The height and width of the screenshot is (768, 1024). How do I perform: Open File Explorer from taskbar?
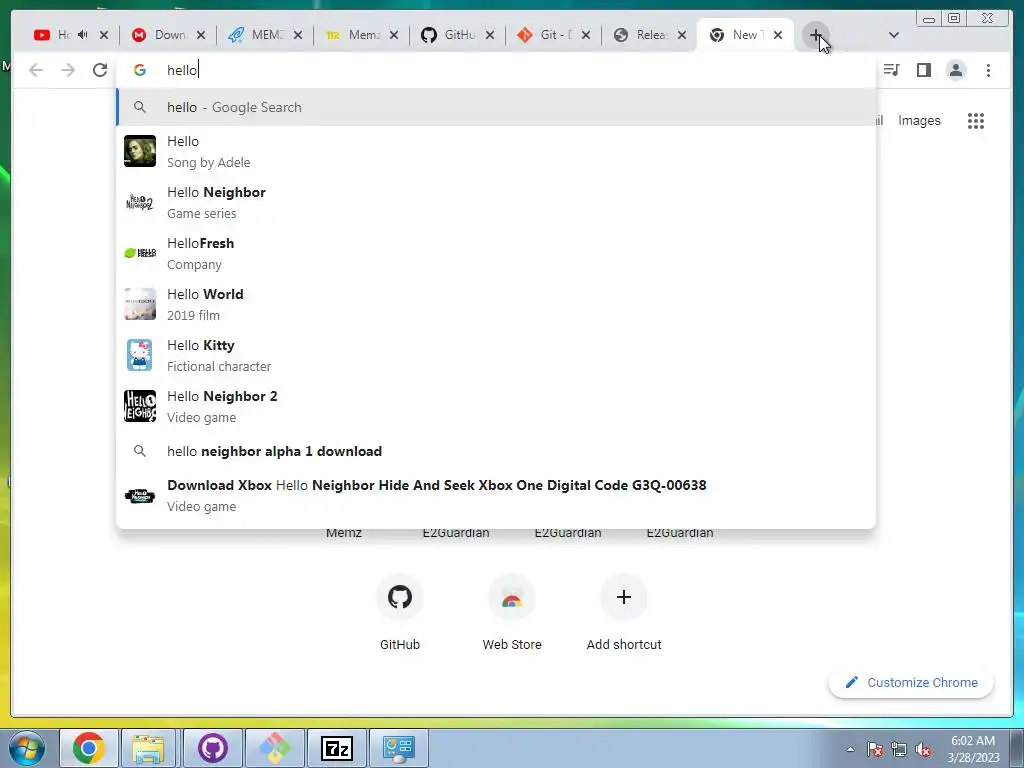click(148, 748)
